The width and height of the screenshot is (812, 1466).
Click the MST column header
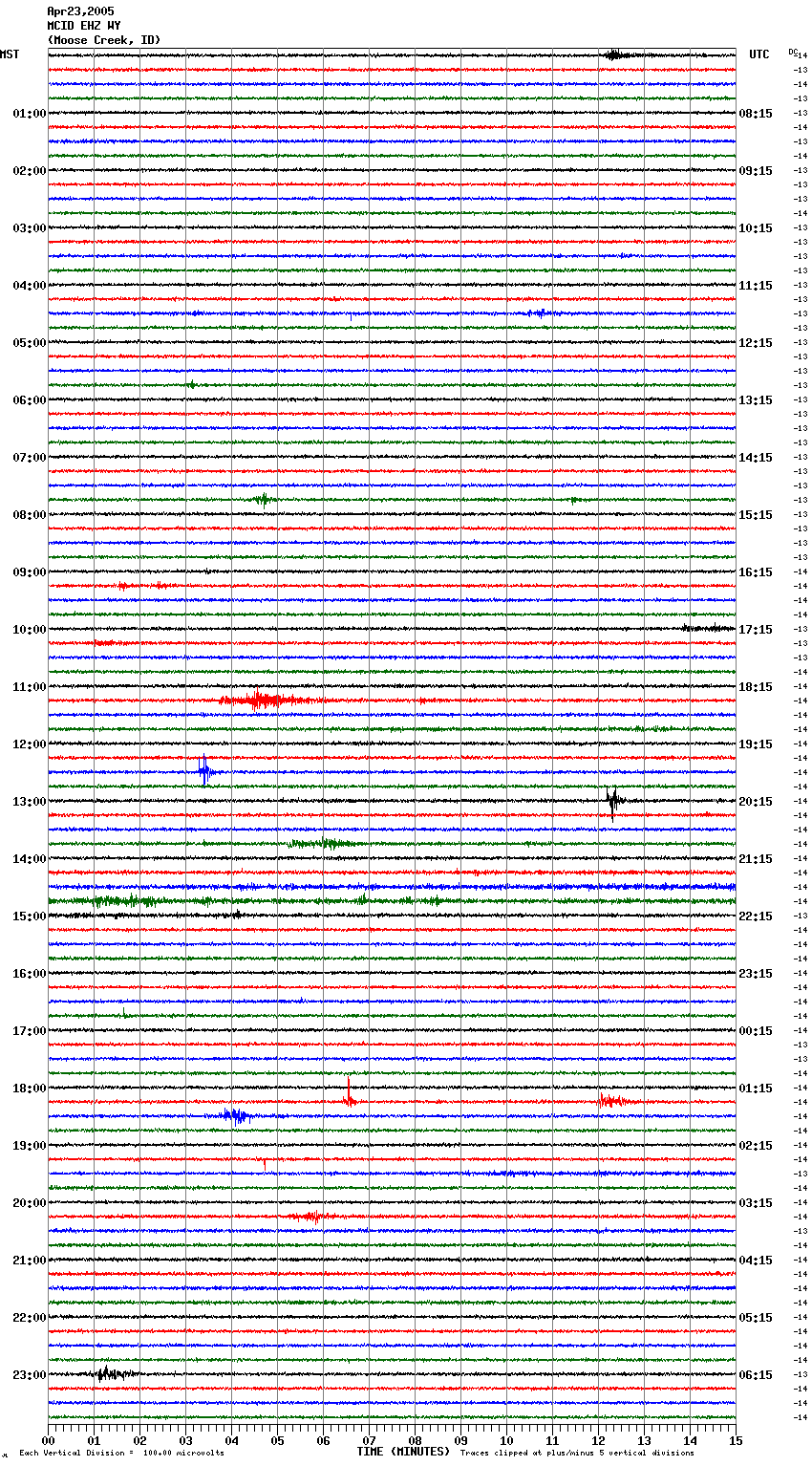coord(10,54)
